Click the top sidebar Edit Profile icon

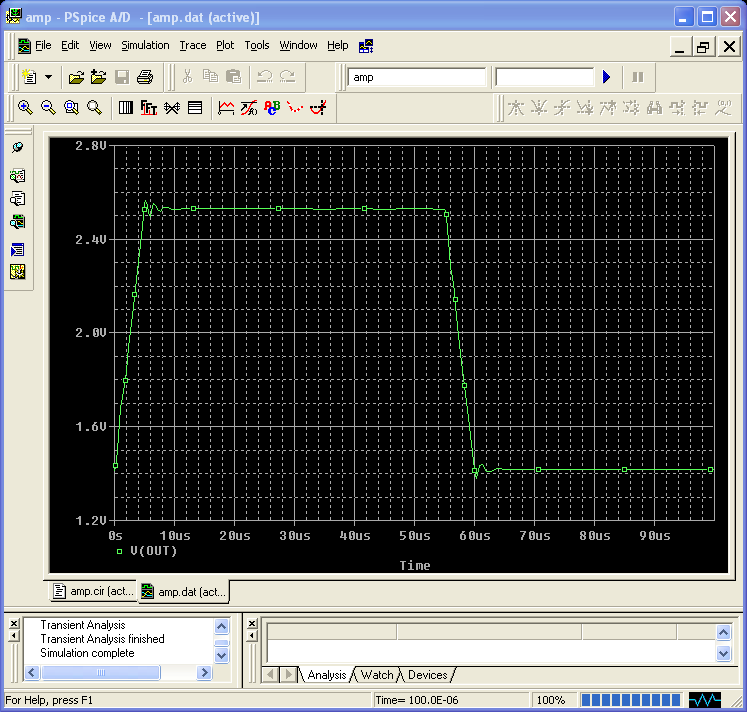[18, 147]
